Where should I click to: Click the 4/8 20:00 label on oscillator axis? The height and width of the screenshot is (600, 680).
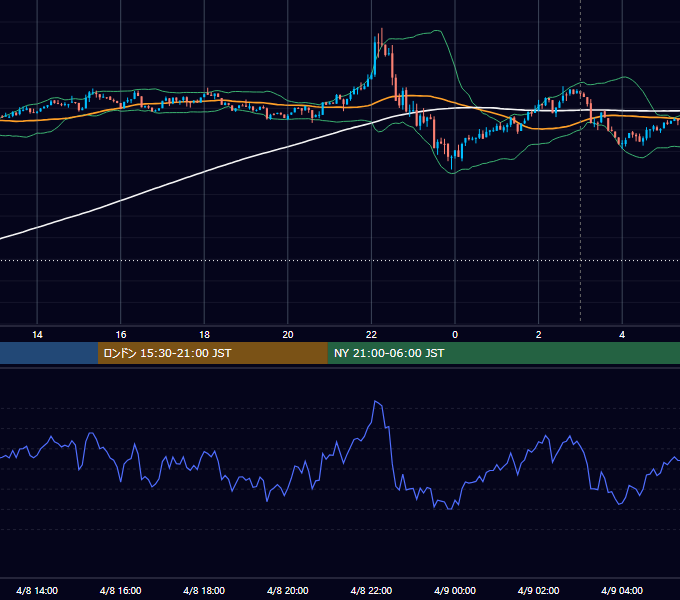(x=288, y=590)
